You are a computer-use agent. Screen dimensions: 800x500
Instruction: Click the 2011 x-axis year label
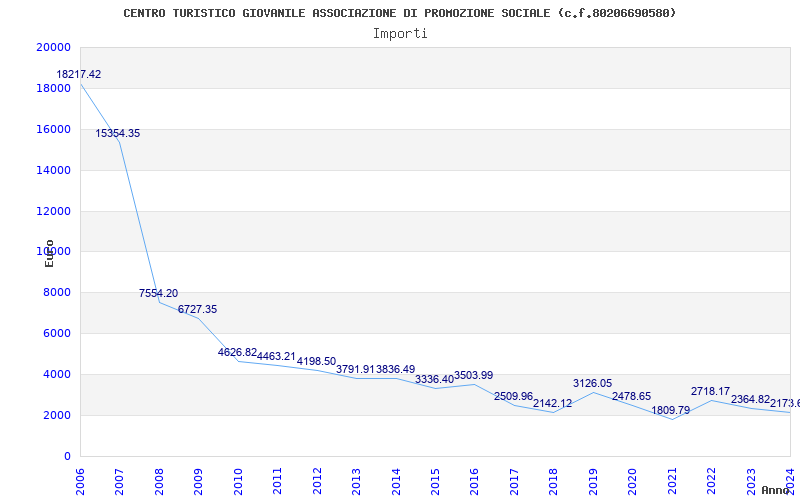point(277,482)
